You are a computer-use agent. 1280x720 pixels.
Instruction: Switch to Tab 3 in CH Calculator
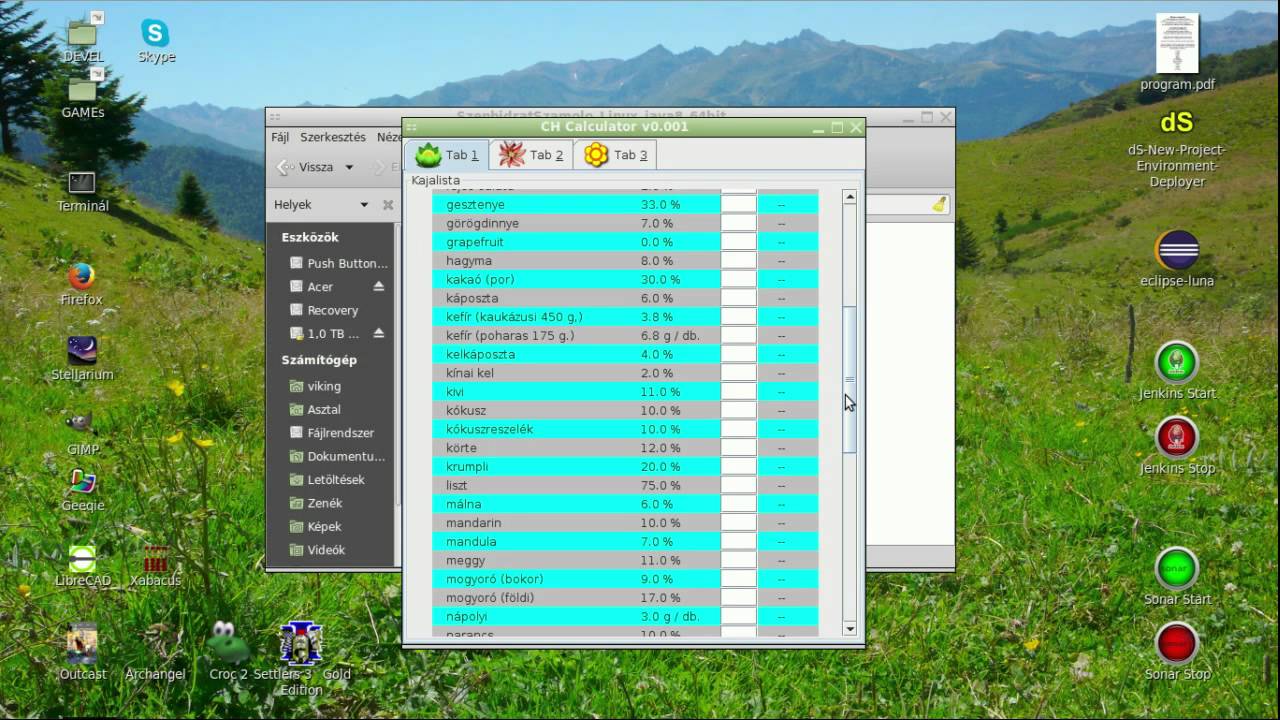615,155
